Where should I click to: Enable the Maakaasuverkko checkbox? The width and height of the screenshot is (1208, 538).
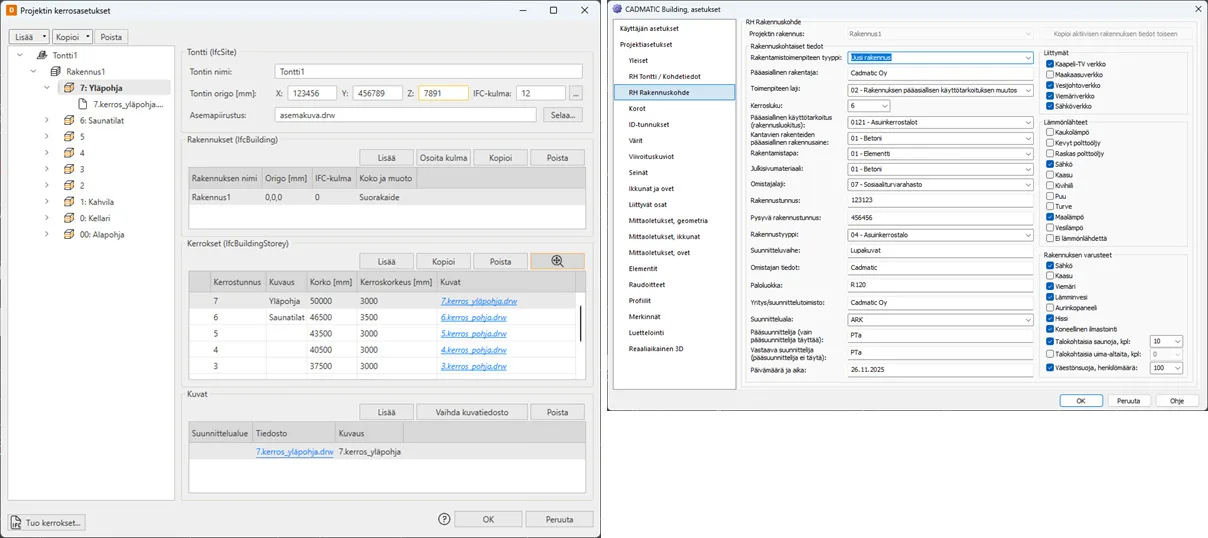(1049, 74)
